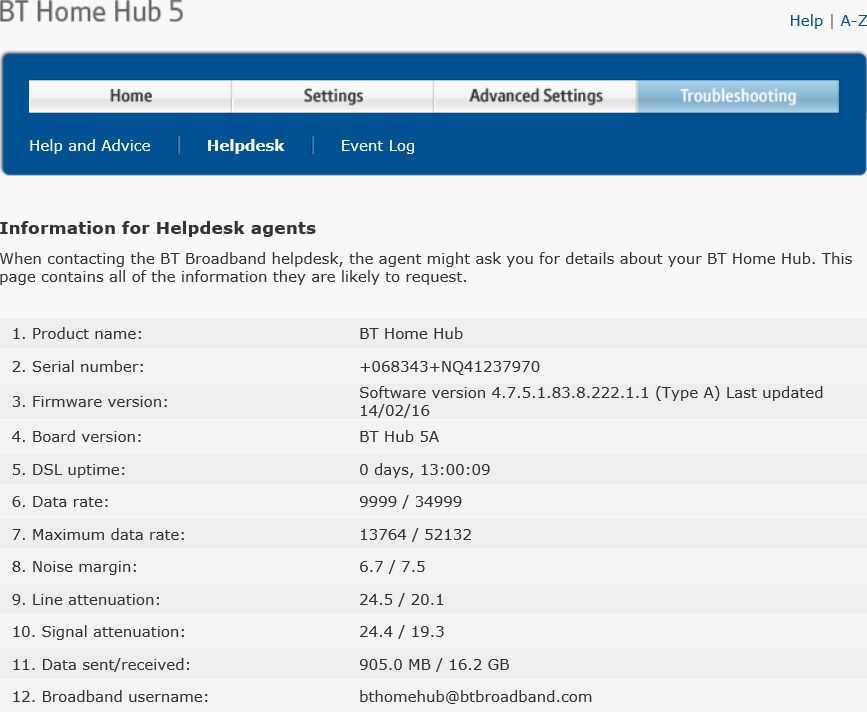Select the Troubleshooting tab
The width and height of the screenshot is (867, 712).
tap(738, 96)
